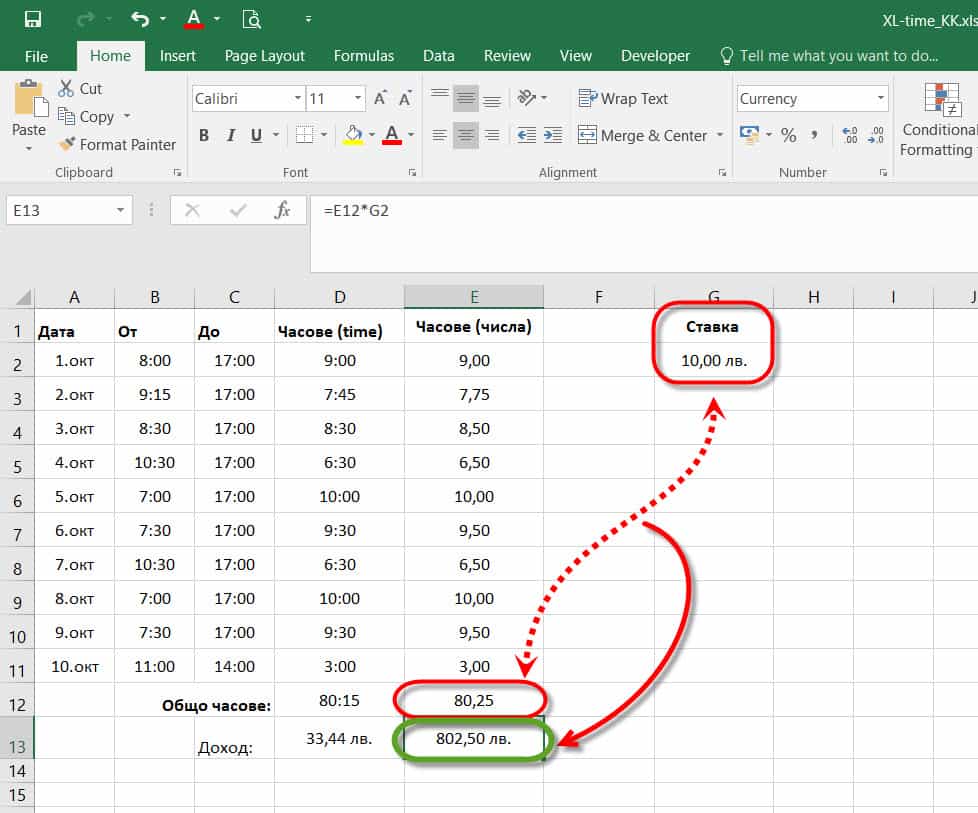978x813 pixels.
Task: Click the Fill Color bucket icon
Action: point(353,135)
